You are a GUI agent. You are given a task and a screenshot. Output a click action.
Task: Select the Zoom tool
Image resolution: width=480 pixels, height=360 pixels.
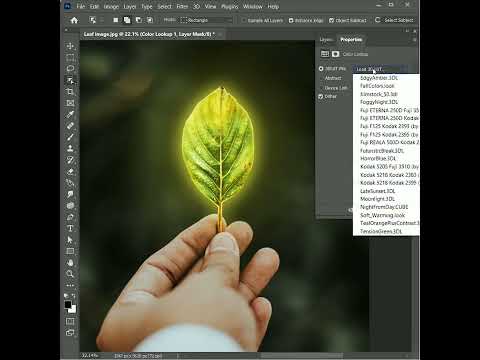click(x=70, y=274)
